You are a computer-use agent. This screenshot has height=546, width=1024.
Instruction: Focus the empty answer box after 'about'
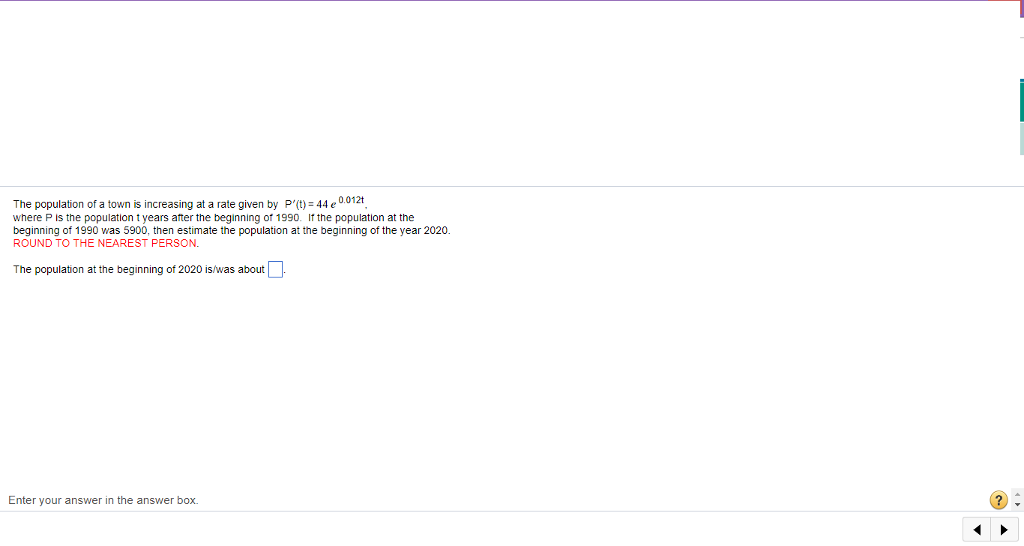point(276,269)
